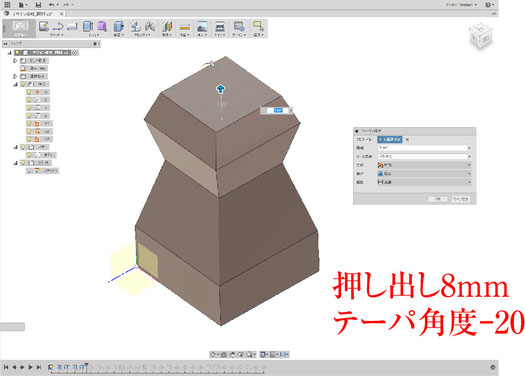Confirm the extrude with OK button

(x=438, y=199)
